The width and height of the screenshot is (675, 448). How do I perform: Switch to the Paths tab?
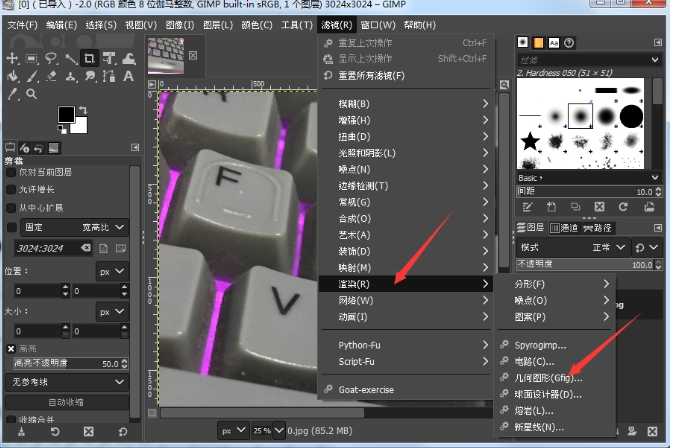(x=598, y=228)
